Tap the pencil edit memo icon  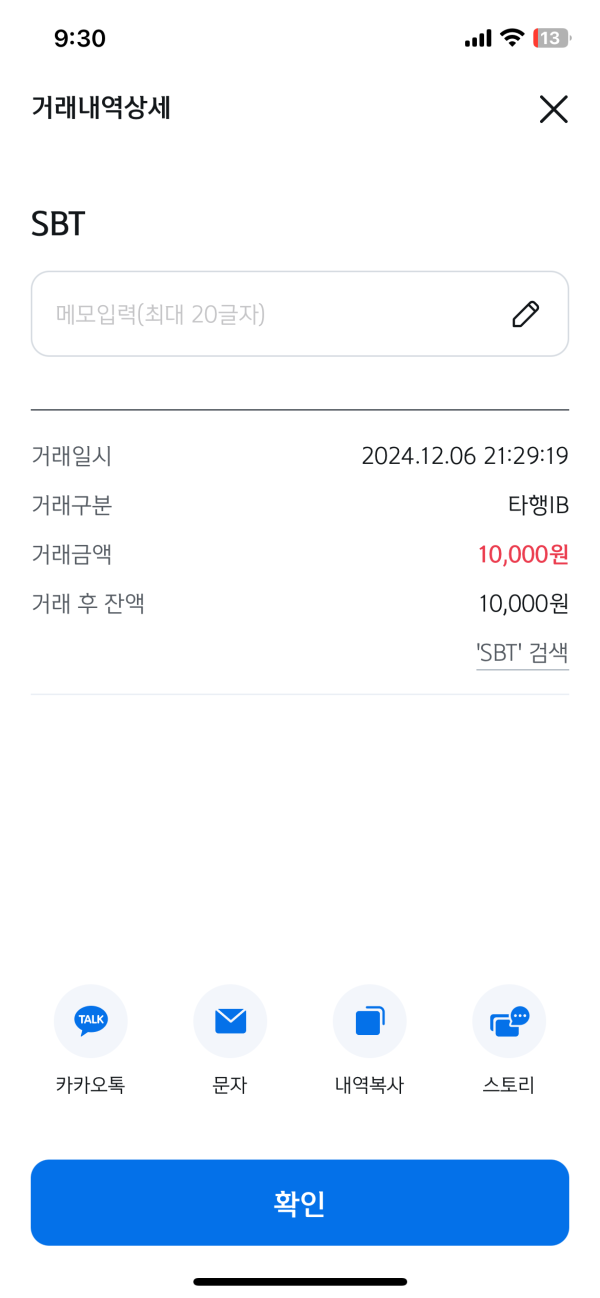[525, 314]
